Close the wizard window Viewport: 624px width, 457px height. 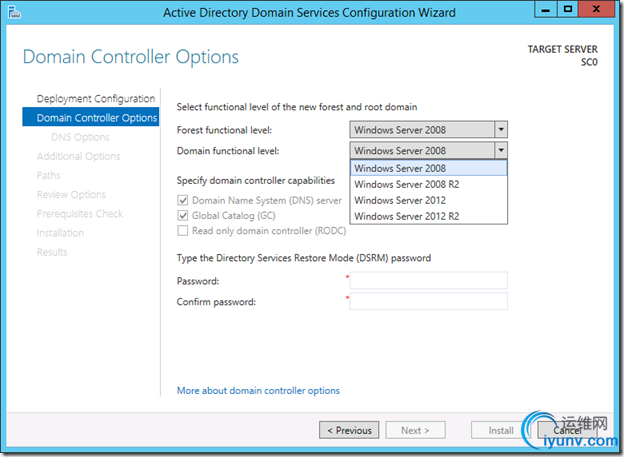(x=596, y=10)
